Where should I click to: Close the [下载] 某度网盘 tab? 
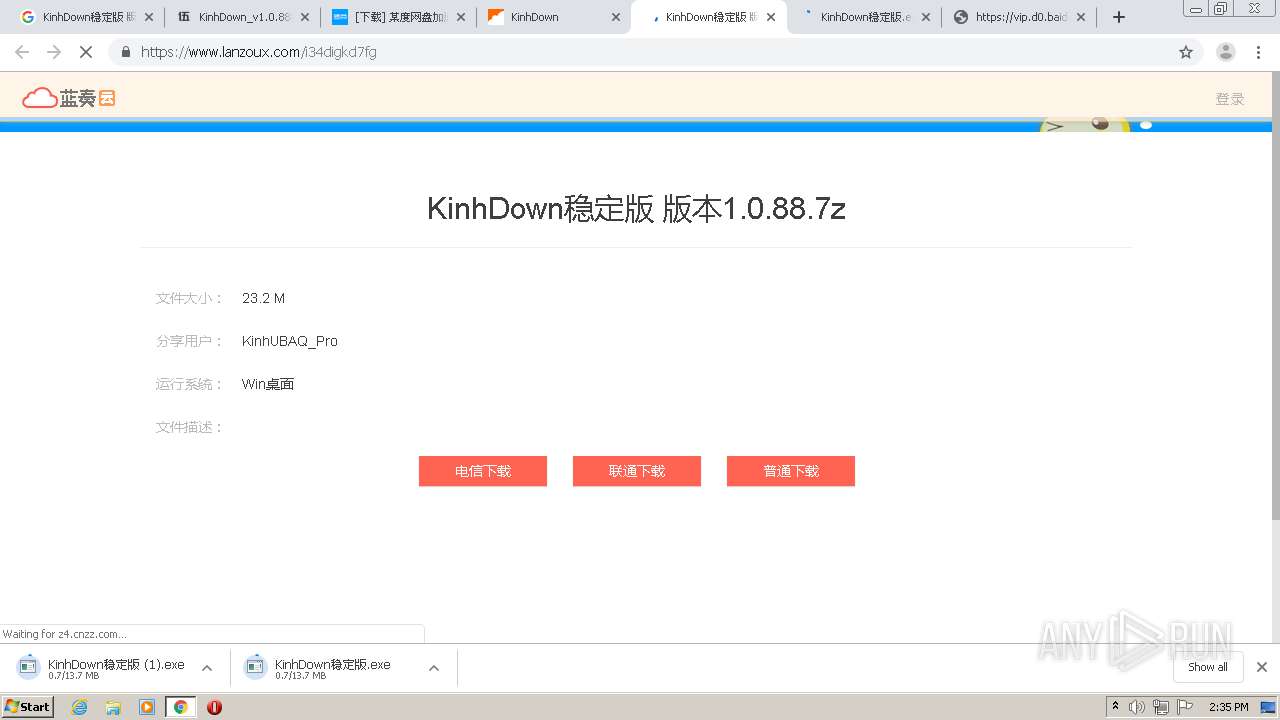coord(461,17)
